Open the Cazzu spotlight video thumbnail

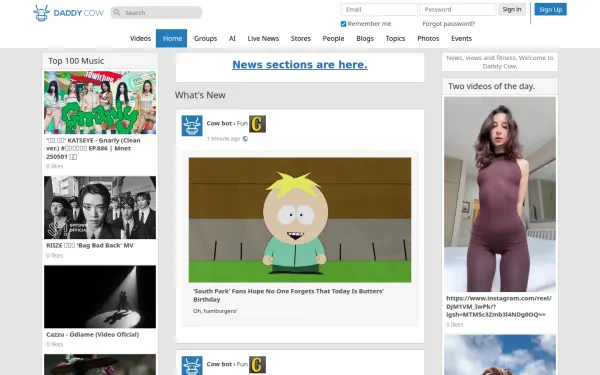click(x=100, y=297)
